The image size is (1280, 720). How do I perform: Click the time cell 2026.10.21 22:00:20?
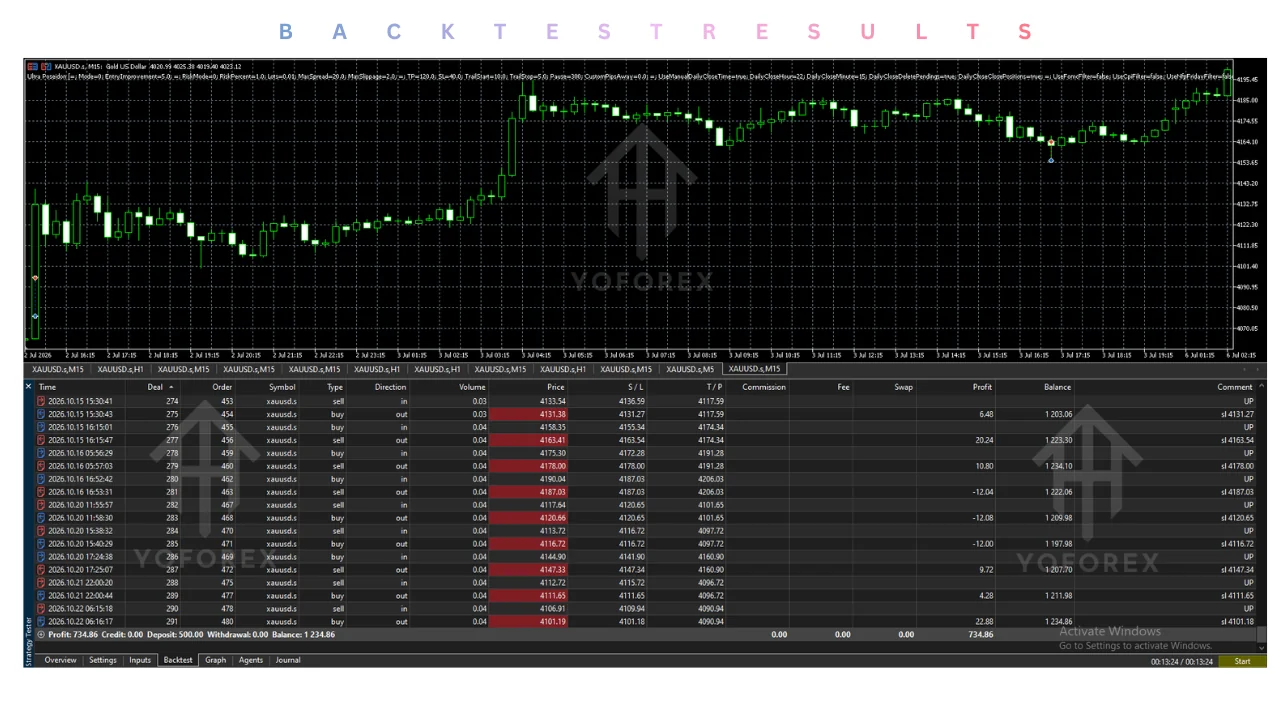pos(80,583)
